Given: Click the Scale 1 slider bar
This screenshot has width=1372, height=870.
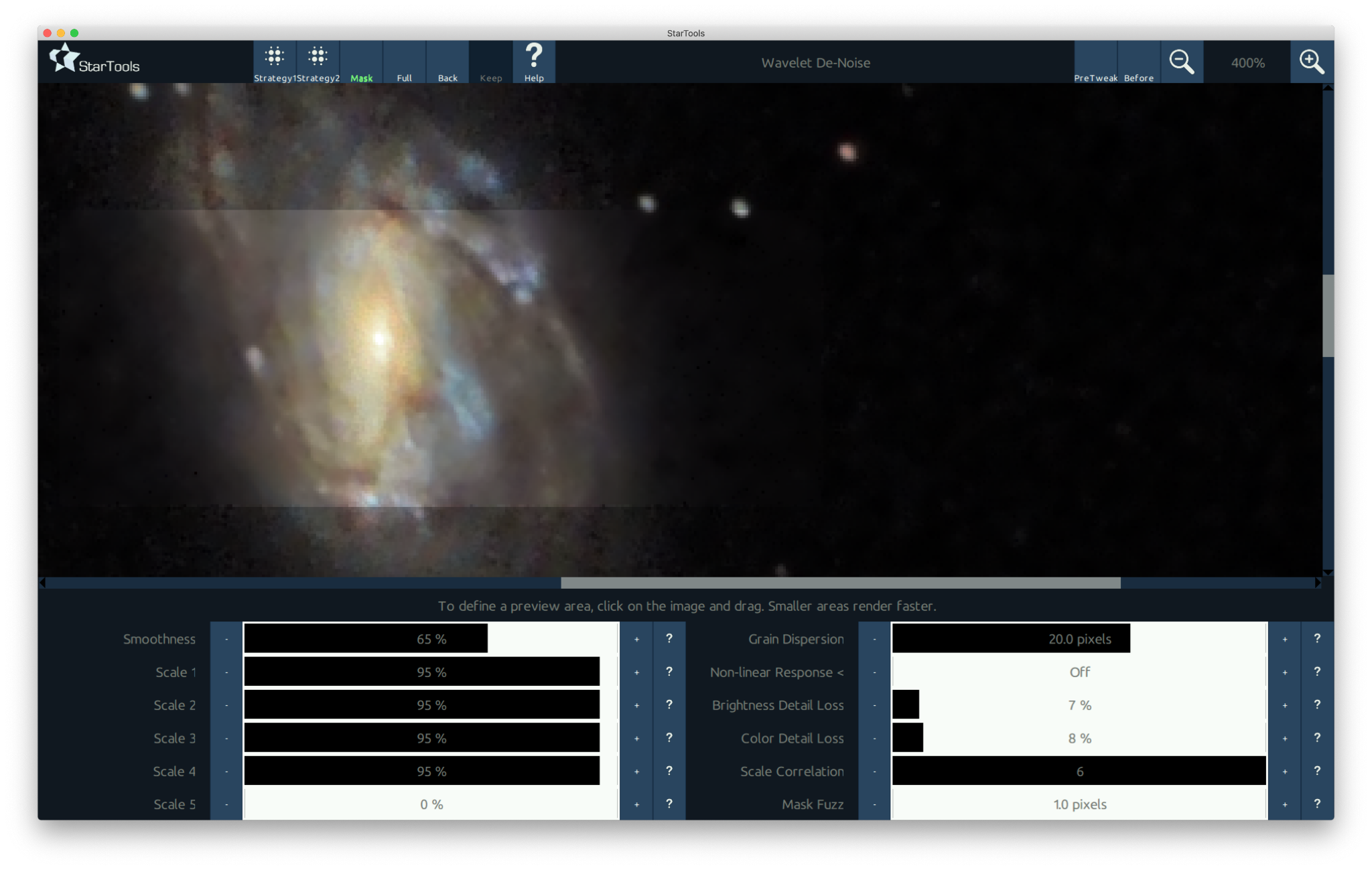Looking at the screenshot, I should click(x=431, y=672).
